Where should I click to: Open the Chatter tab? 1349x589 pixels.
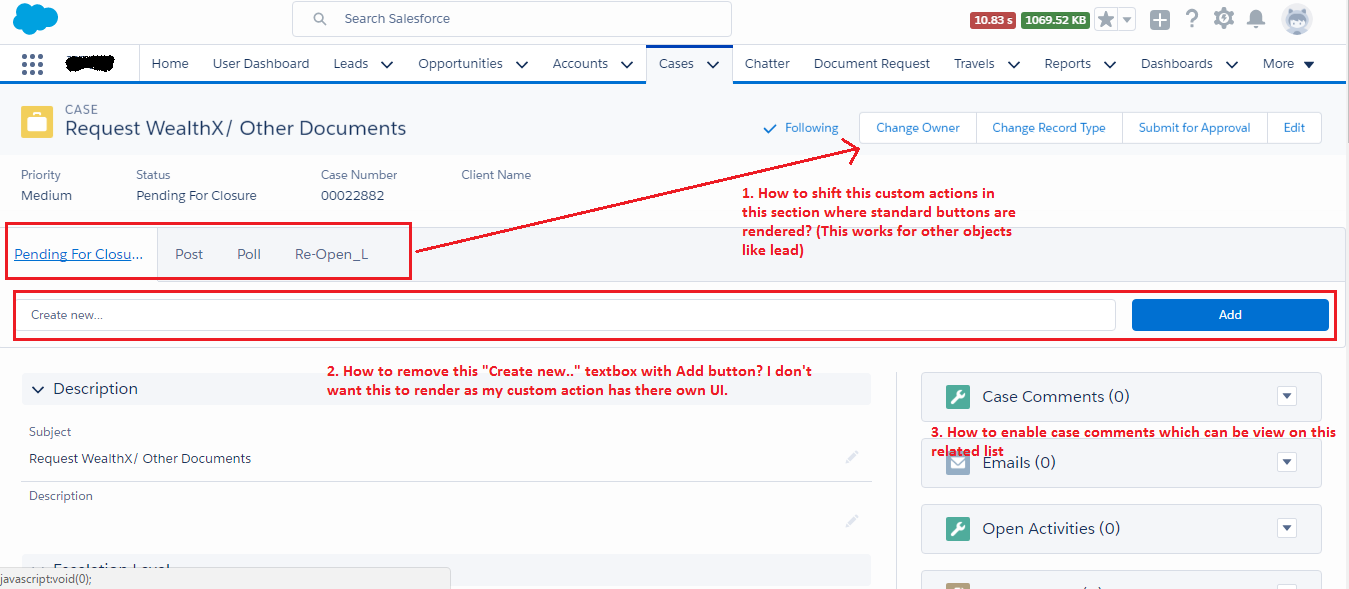pyautogui.click(x=767, y=63)
